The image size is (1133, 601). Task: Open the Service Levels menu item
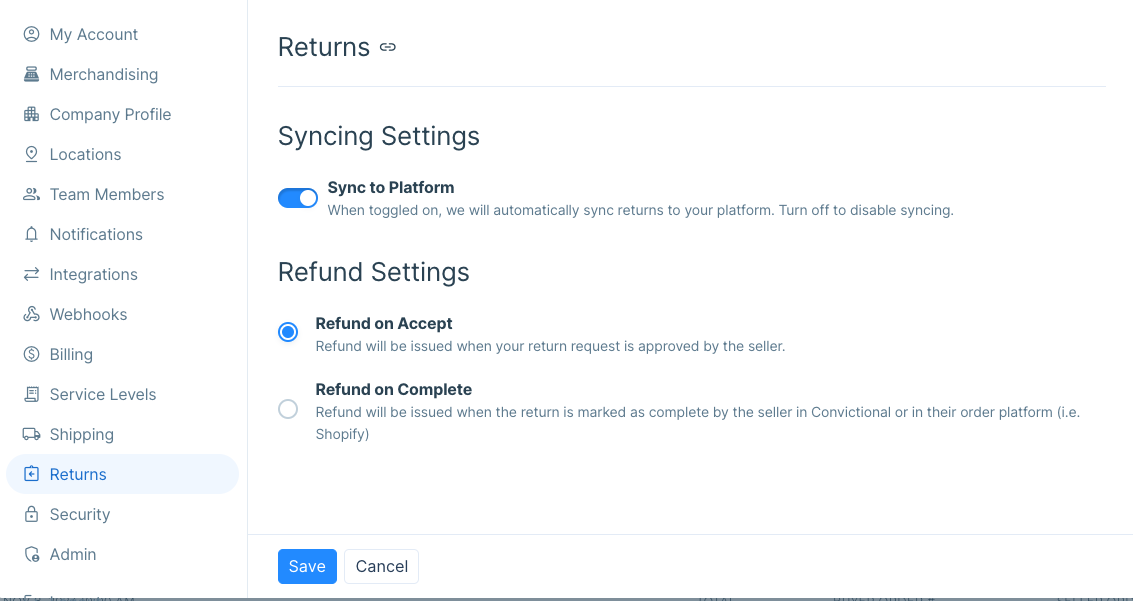(103, 394)
